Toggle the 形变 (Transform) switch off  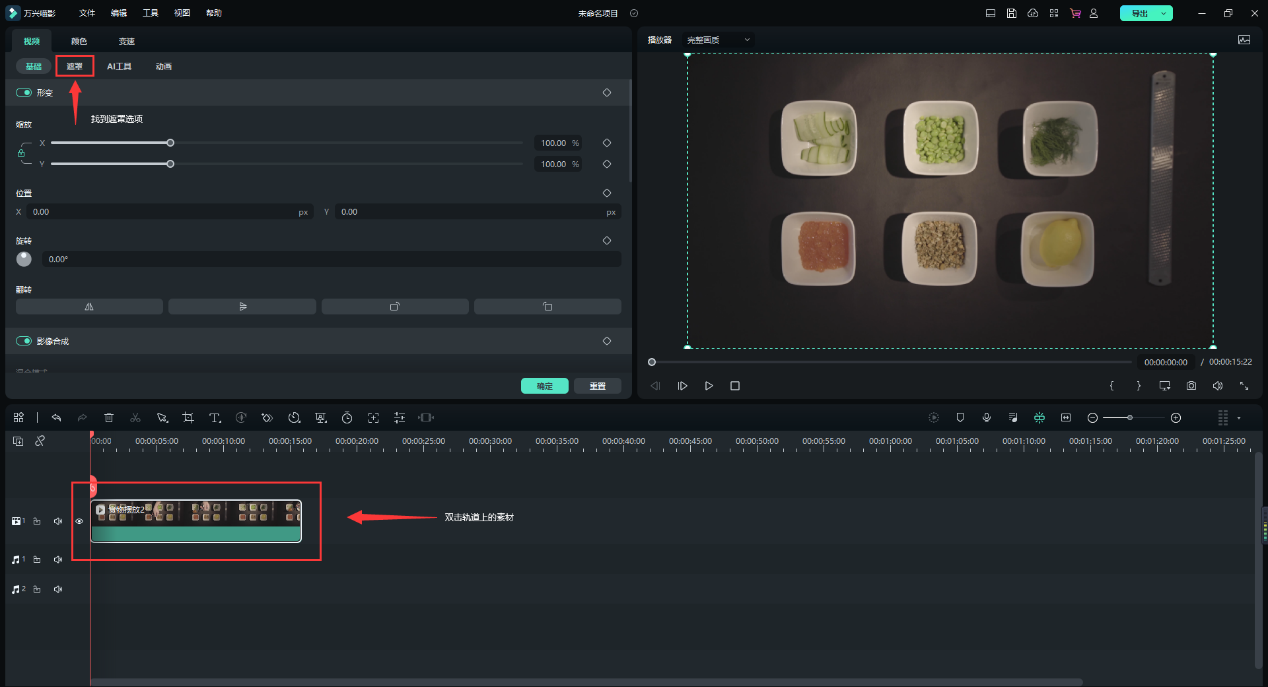[x=24, y=92]
